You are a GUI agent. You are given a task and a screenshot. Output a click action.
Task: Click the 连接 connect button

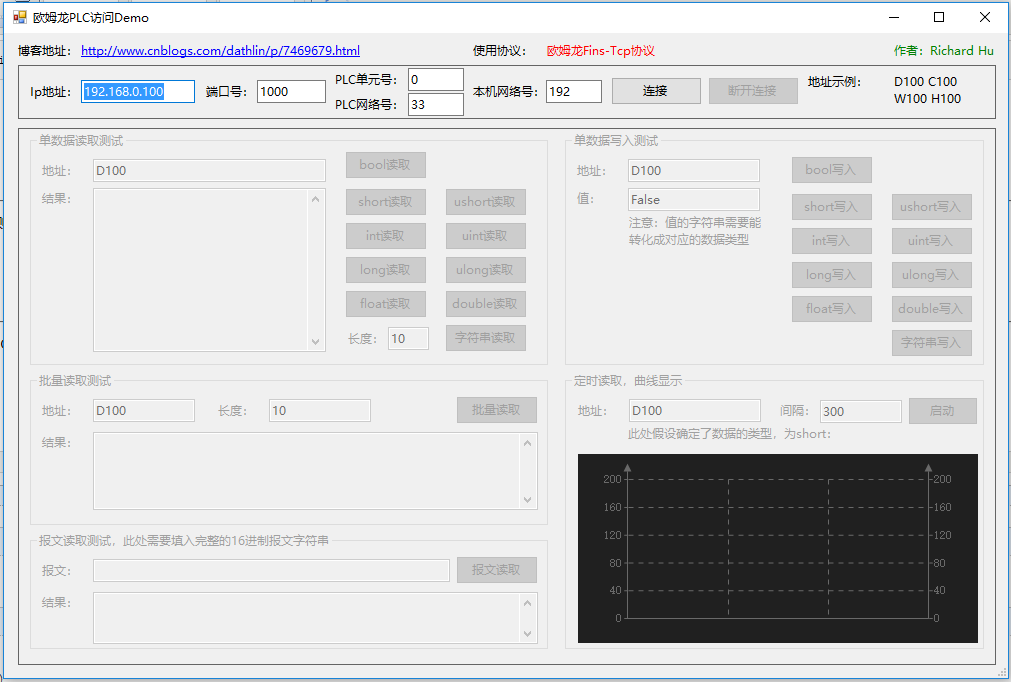tap(656, 91)
